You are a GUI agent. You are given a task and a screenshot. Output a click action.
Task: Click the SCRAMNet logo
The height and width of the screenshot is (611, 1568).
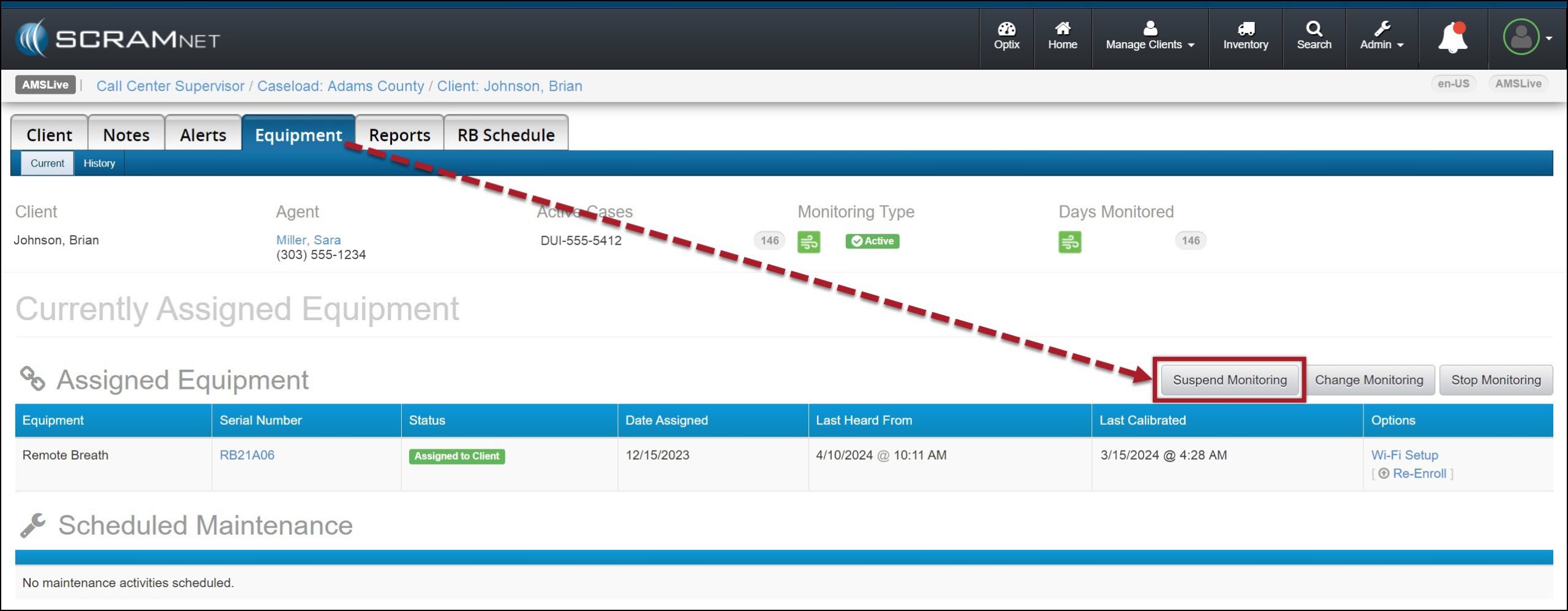[118, 39]
